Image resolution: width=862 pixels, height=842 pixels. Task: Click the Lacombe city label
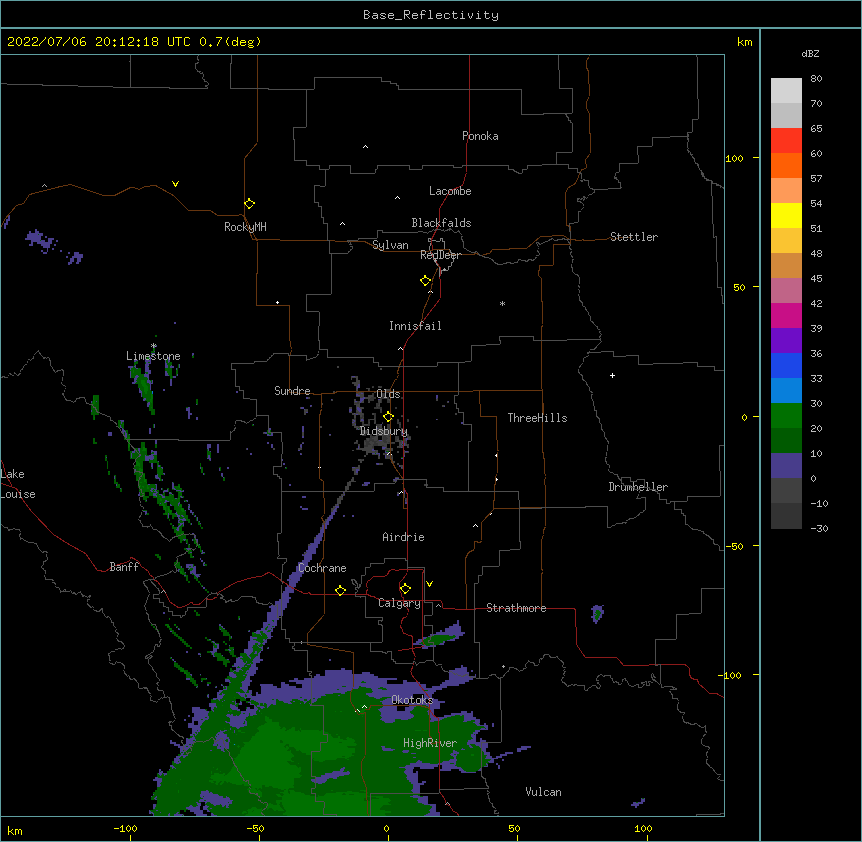point(450,191)
